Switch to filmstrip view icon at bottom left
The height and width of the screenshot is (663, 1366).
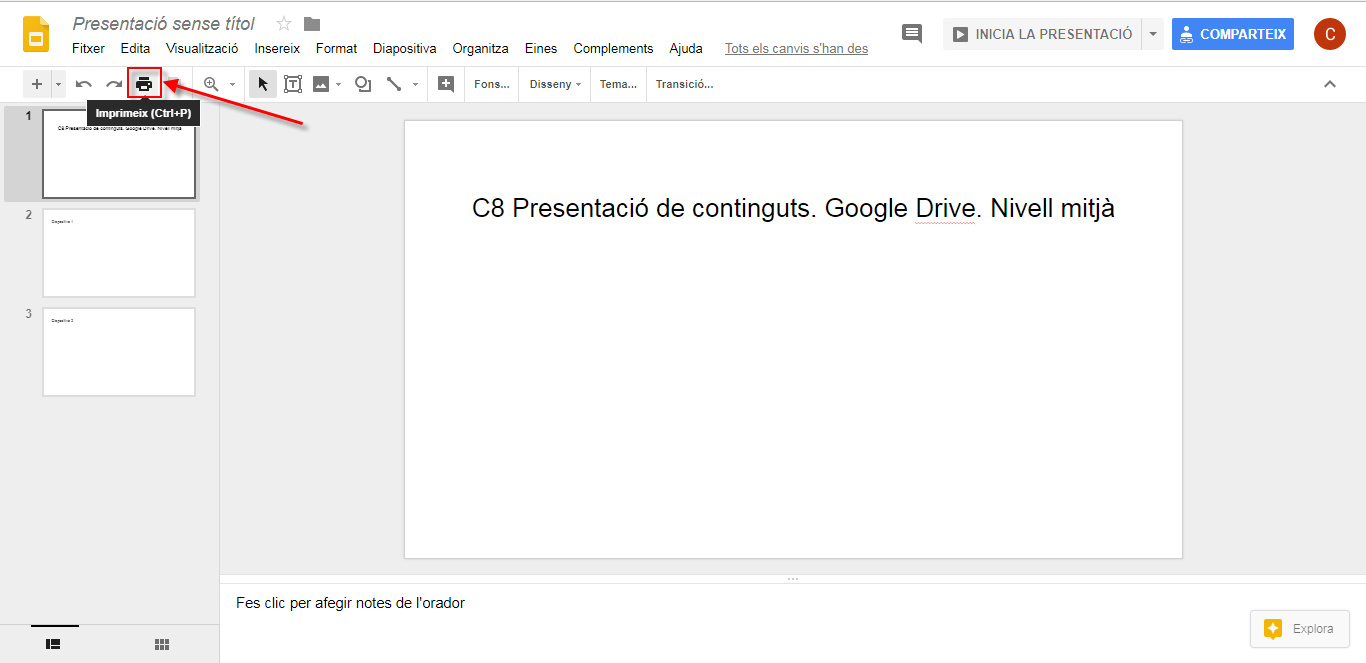tap(54, 645)
